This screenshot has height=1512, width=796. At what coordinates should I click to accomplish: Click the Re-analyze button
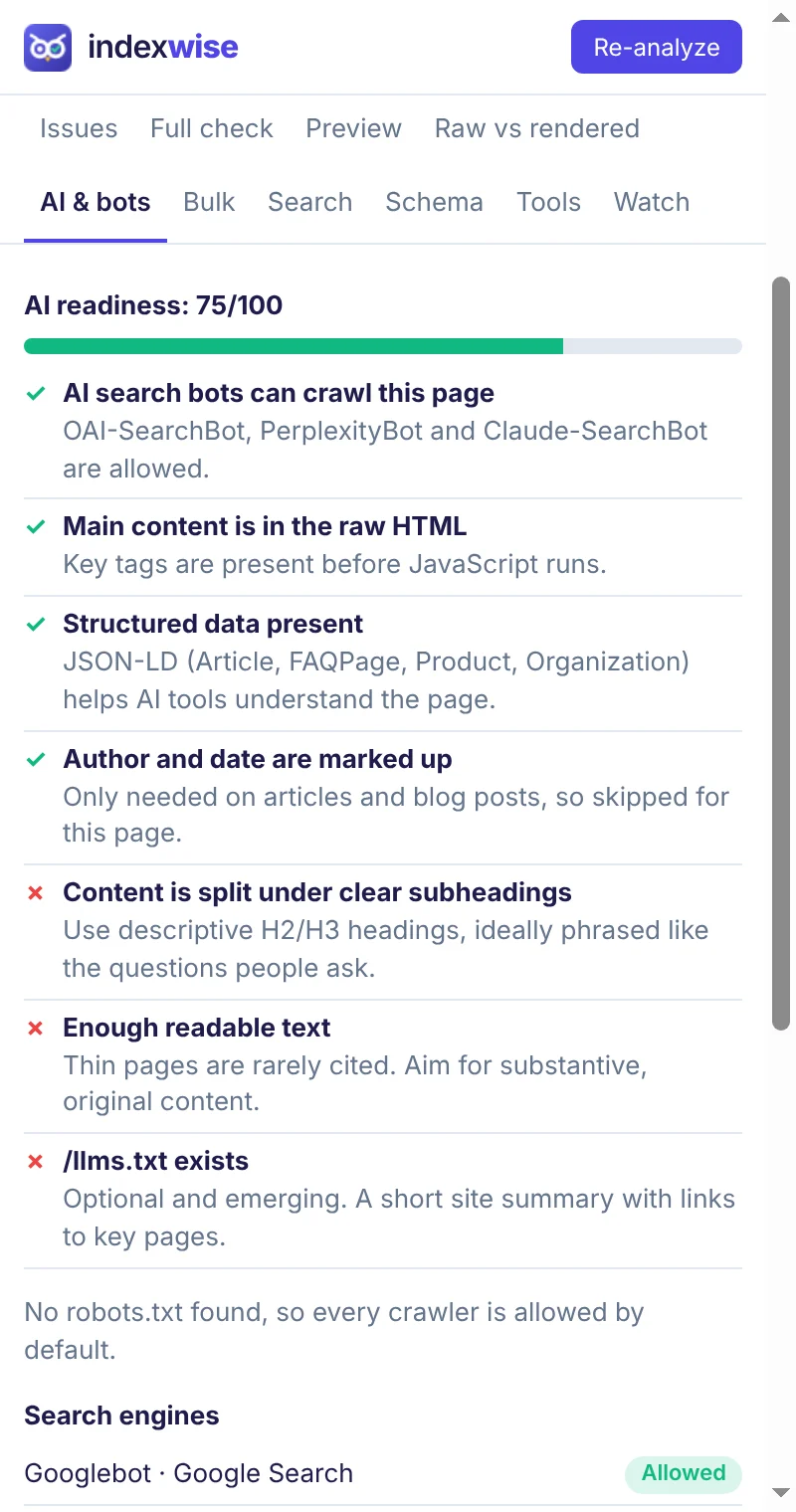point(657,47)
